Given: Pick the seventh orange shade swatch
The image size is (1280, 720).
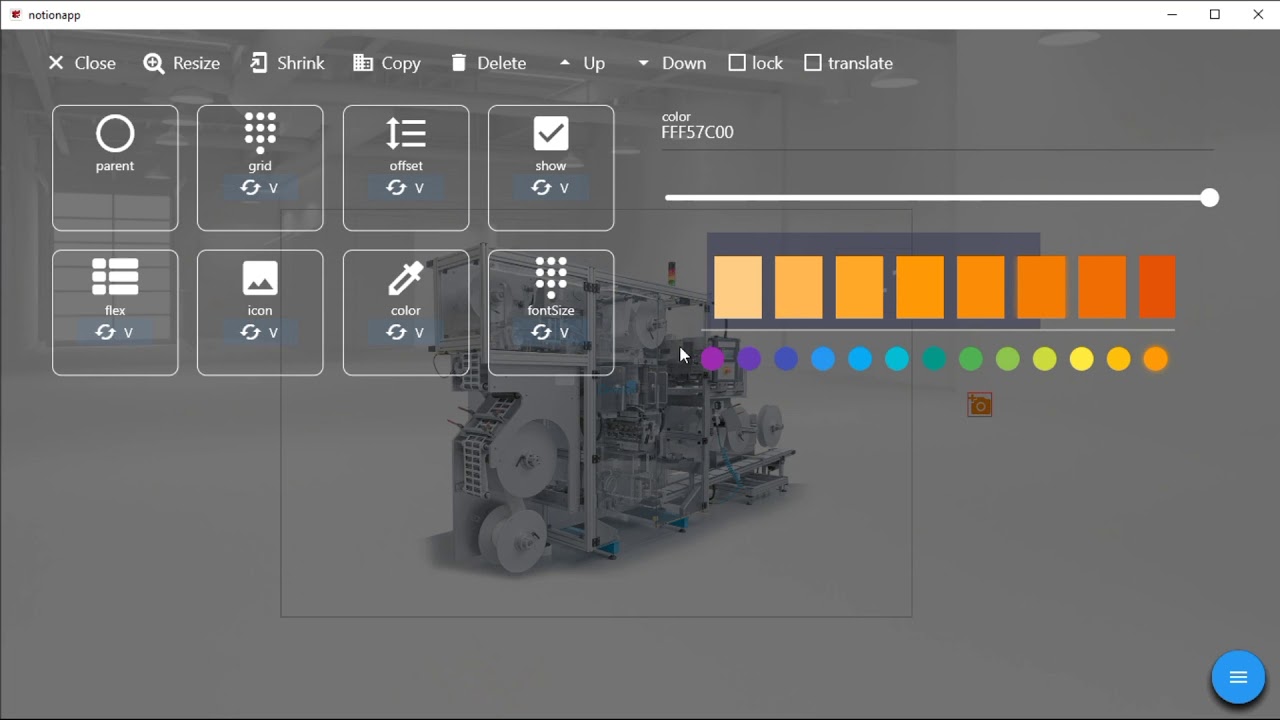Looking at the screenshot, I should coord(1102,288).
